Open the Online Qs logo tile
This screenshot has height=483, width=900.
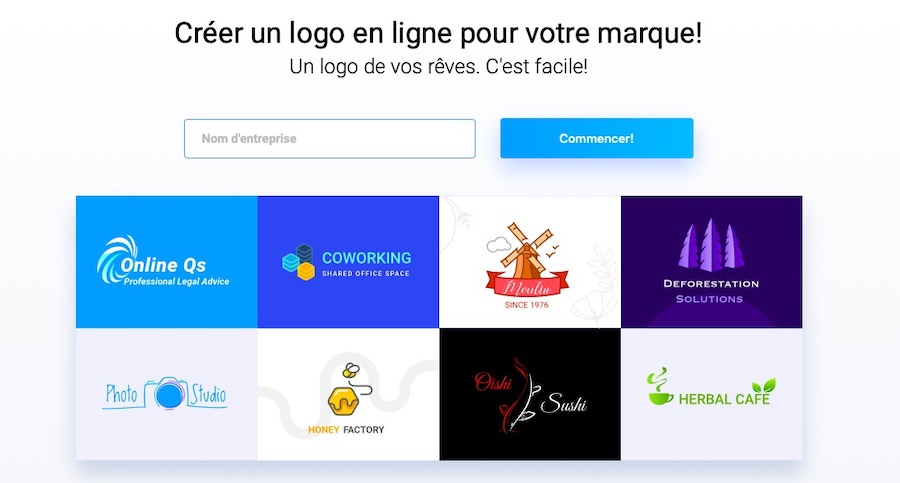pyautogui.click(x=166, y=262)
